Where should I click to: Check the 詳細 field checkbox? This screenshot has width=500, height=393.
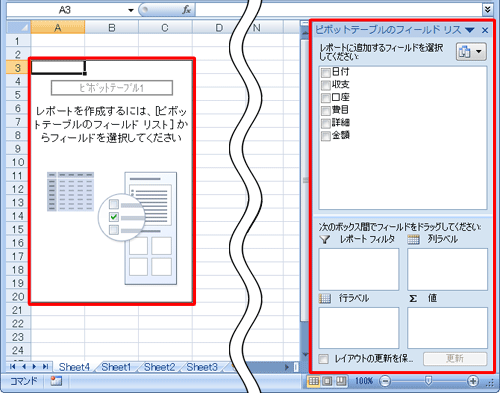click(326, 123)
